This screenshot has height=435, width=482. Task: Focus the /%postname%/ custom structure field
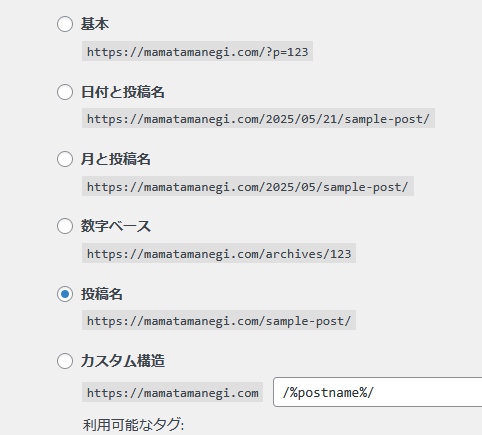click(378, 392)
